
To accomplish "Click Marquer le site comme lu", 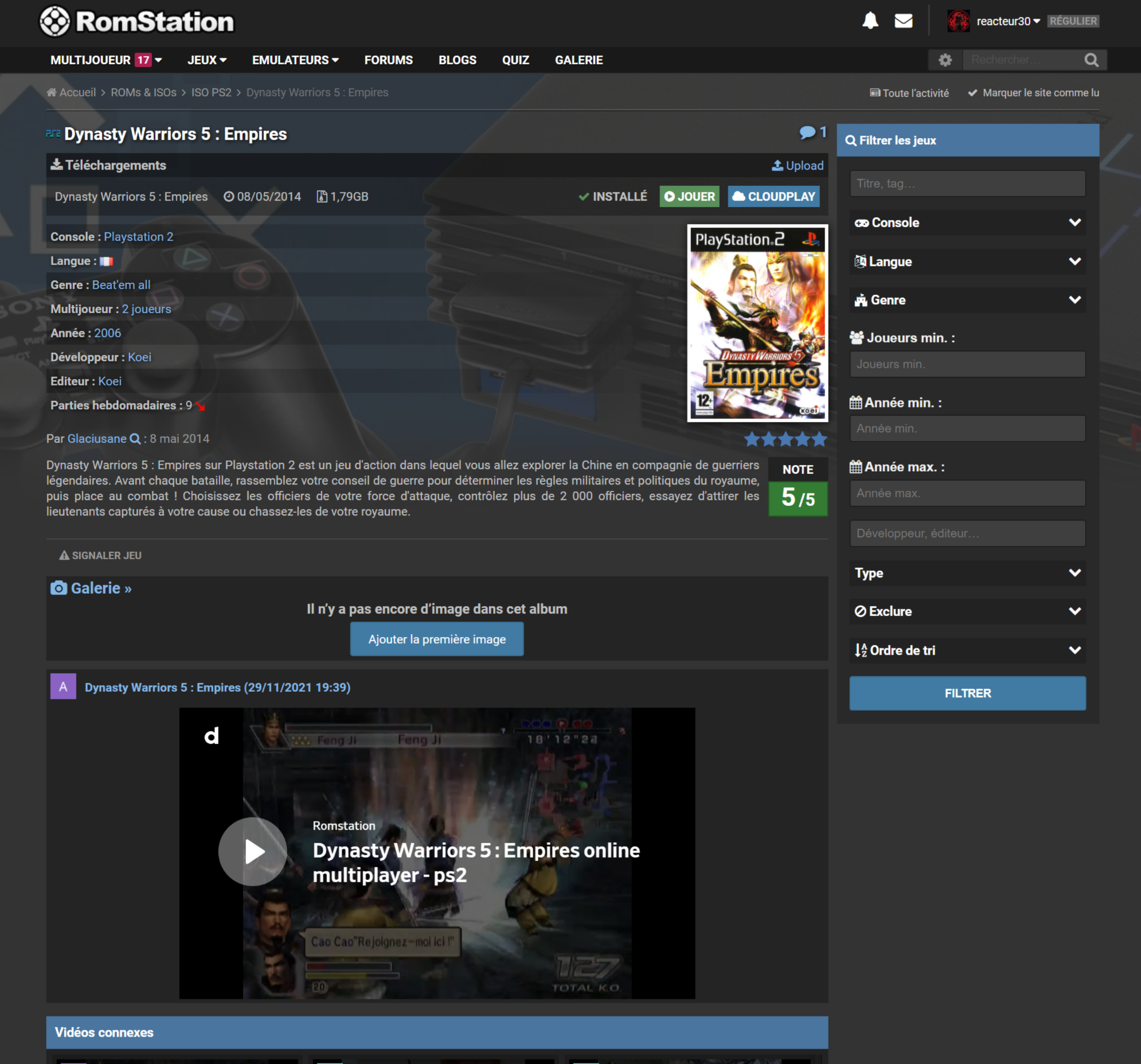I will tap(1033, 93).
